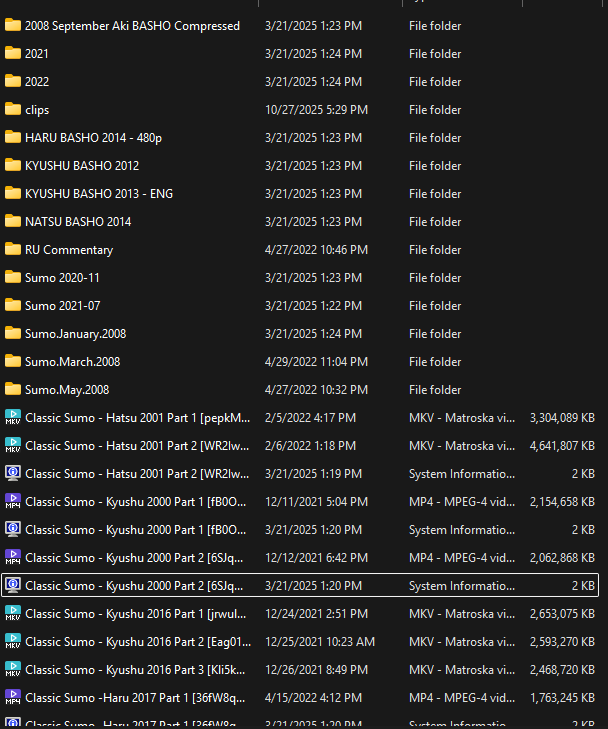Click 'File folder' type in the clips row
The height and width of the screenshot is (729, 608).
pos(435,110)
